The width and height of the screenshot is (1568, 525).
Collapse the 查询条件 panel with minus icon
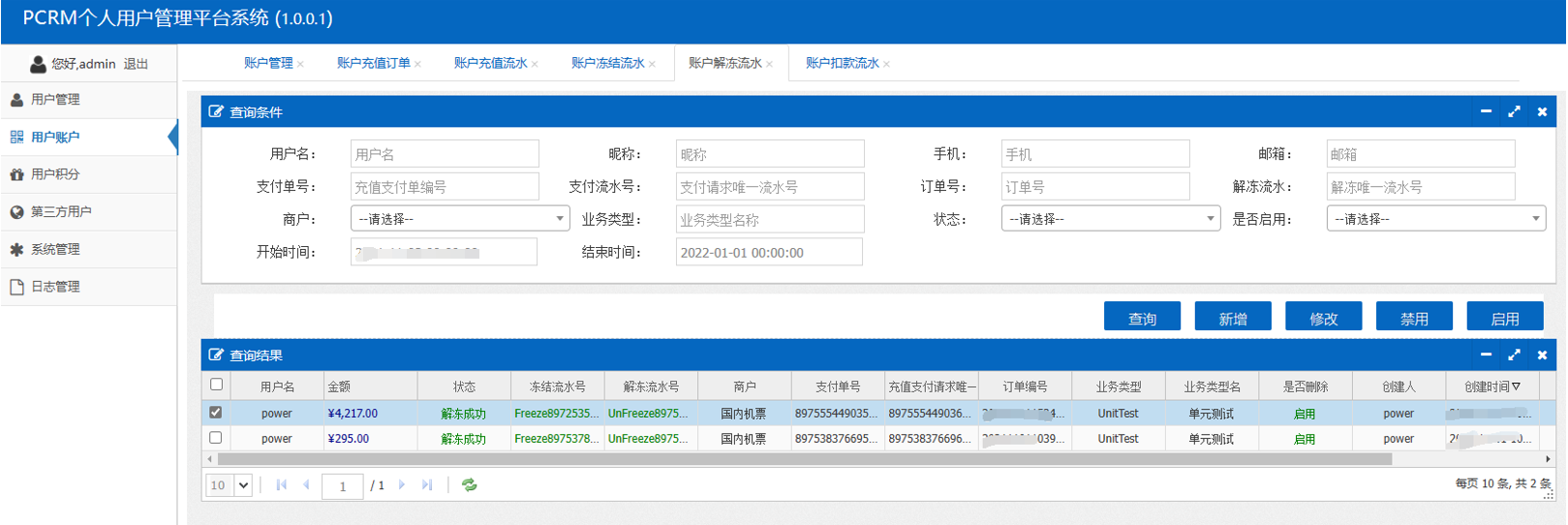[x=1486, y=111]
